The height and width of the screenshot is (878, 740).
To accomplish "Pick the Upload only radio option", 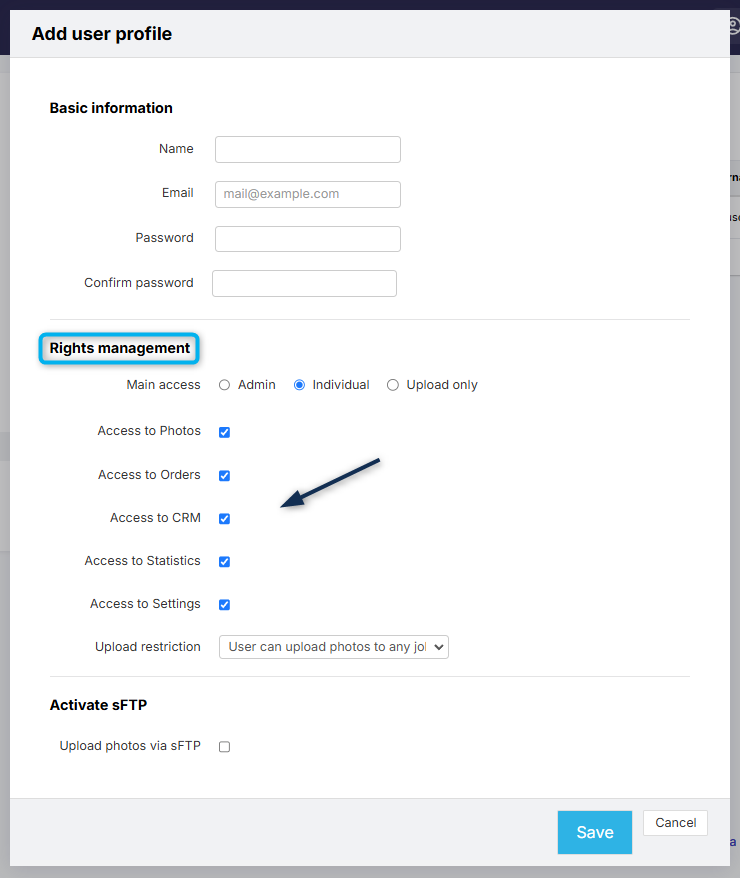I will coord(393,385).
